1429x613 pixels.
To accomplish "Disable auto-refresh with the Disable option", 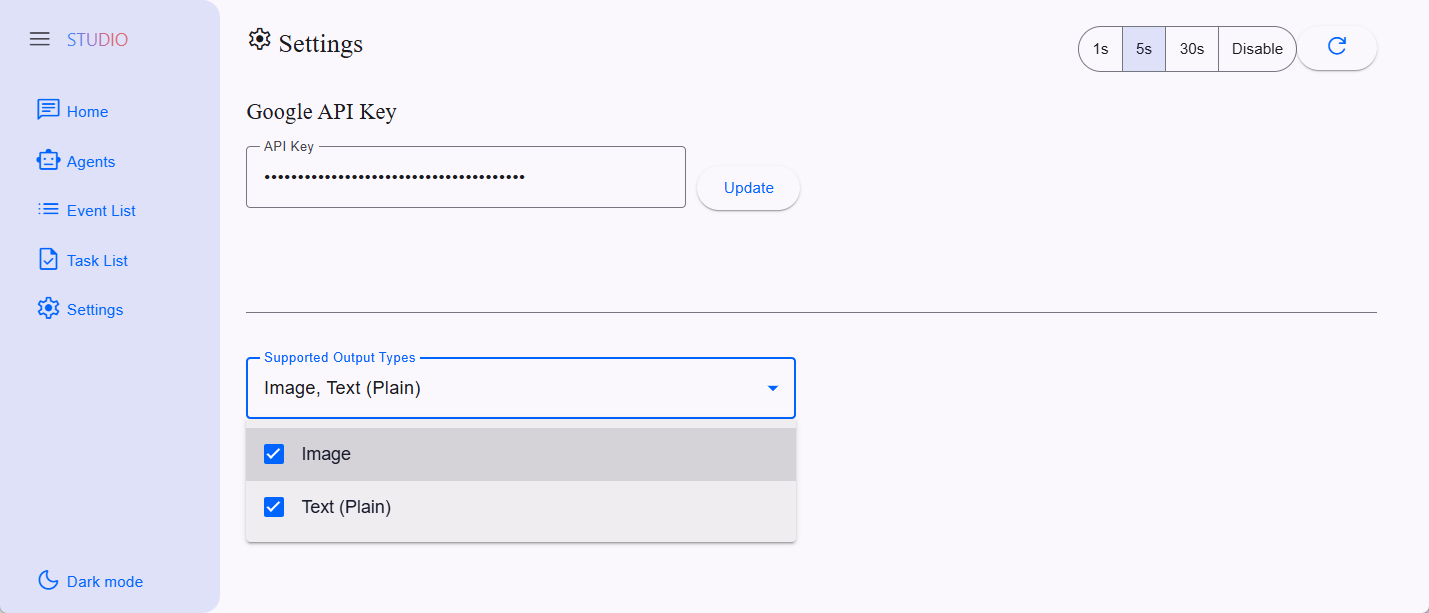I will click(1257, 49).
